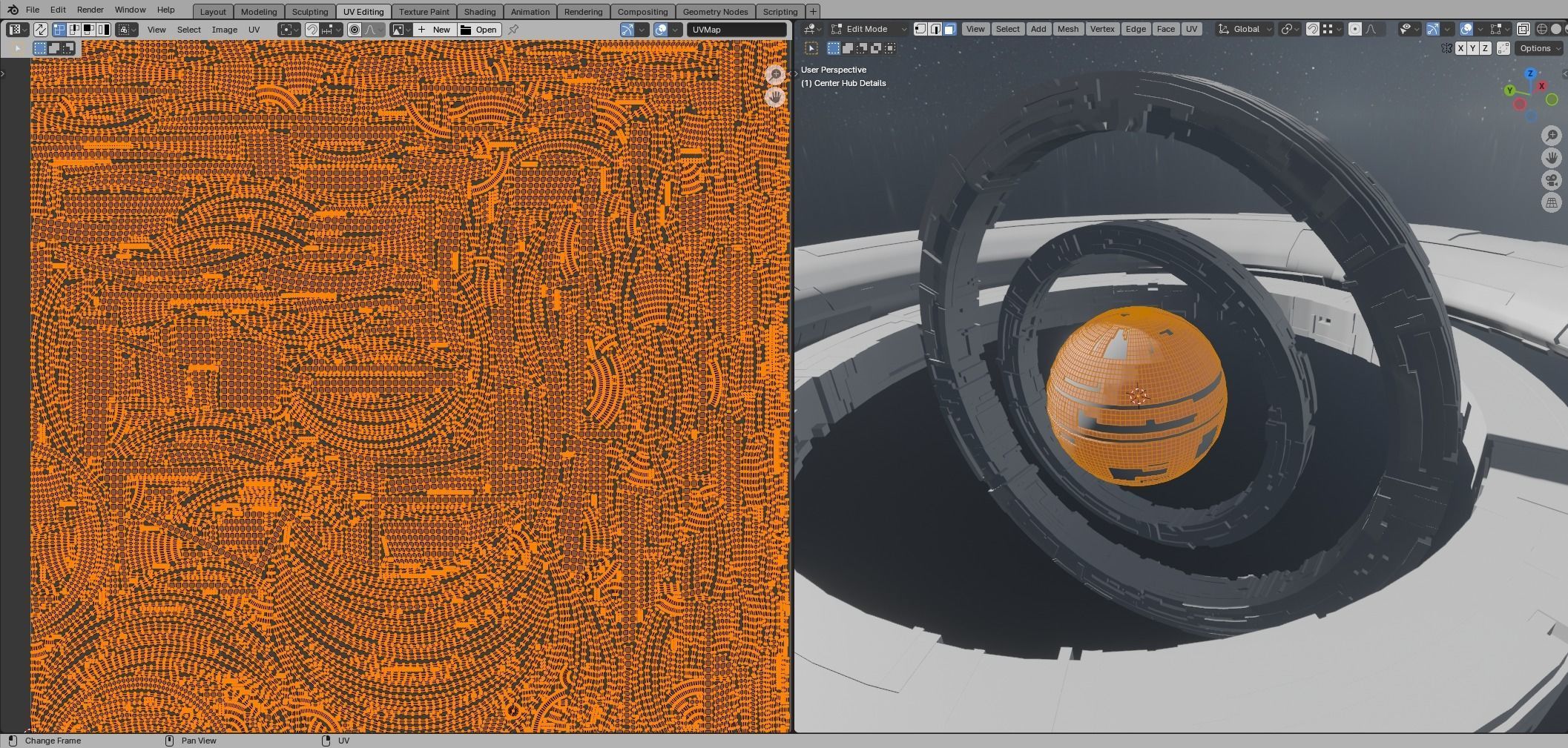
Task: Open Global transform orientation dropdown
Action: 1245,29
